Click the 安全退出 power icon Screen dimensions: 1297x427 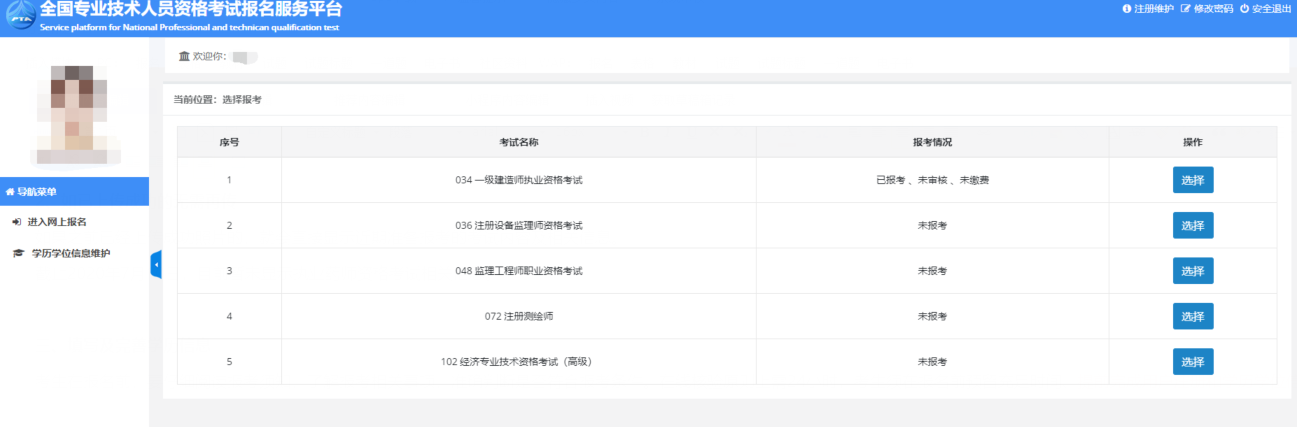[x=1245, y=9]
